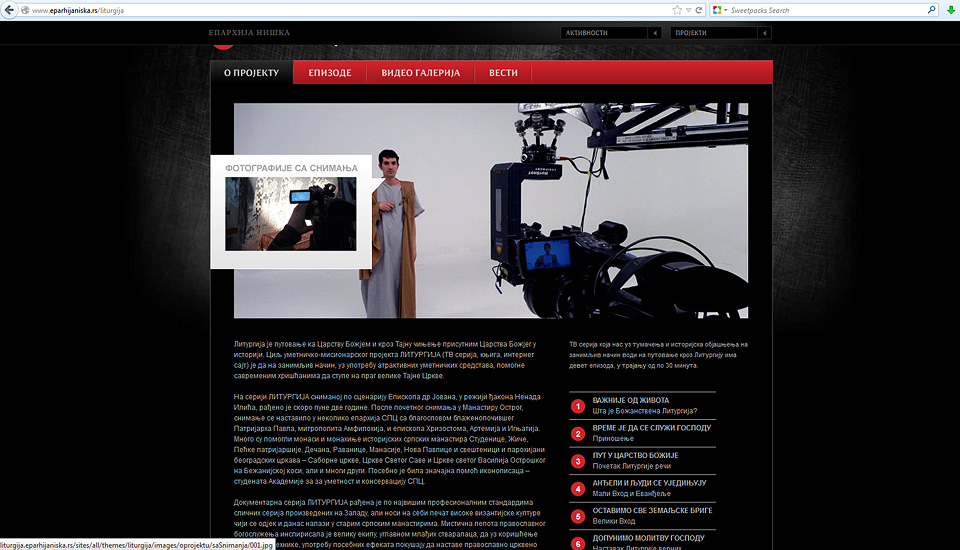The image size is (960, 550).
Task: Click the green downloads arrow icon
Action: (x=951, y=10)
